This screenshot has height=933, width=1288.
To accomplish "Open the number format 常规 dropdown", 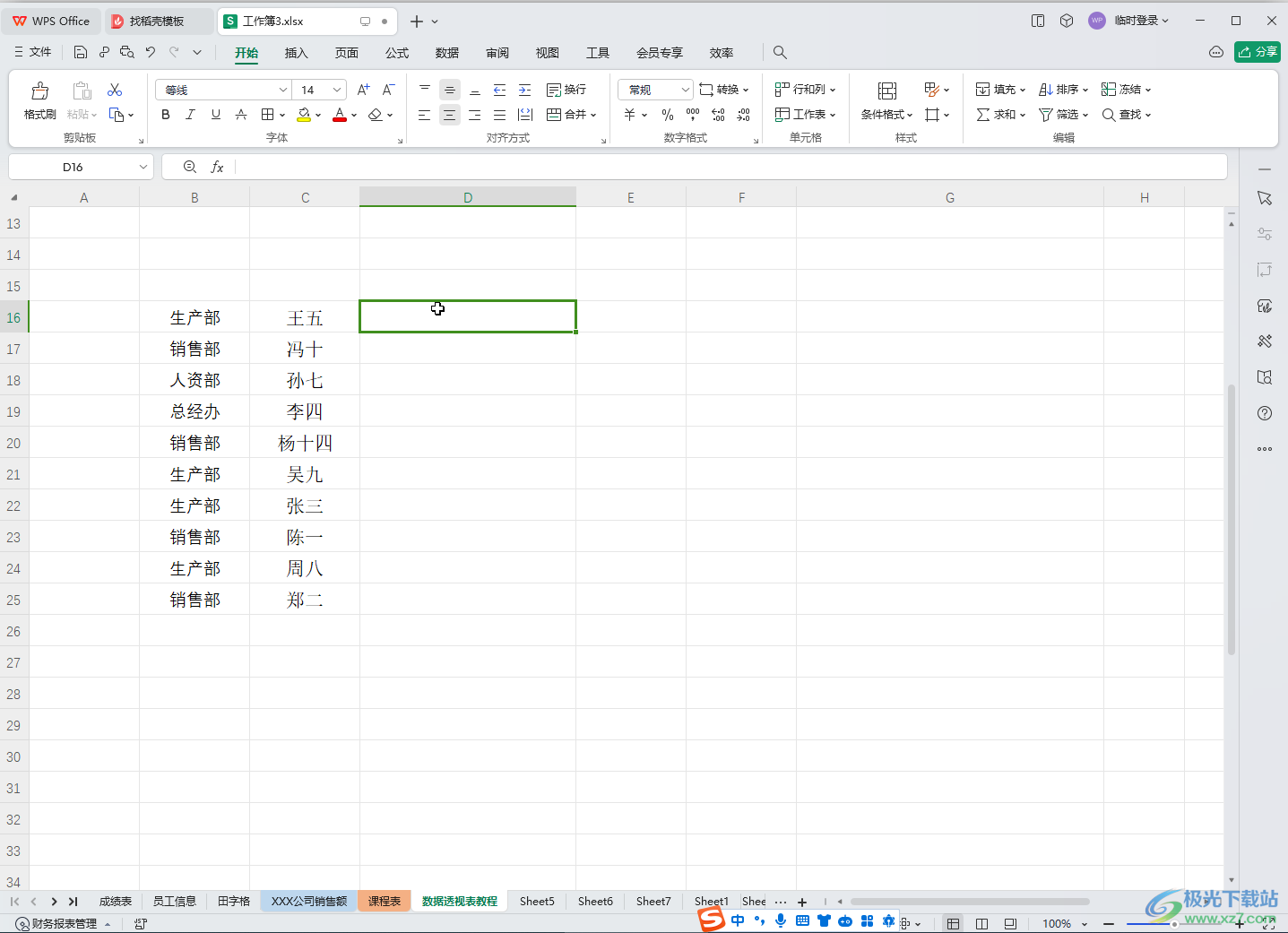I will pos(686,90).
